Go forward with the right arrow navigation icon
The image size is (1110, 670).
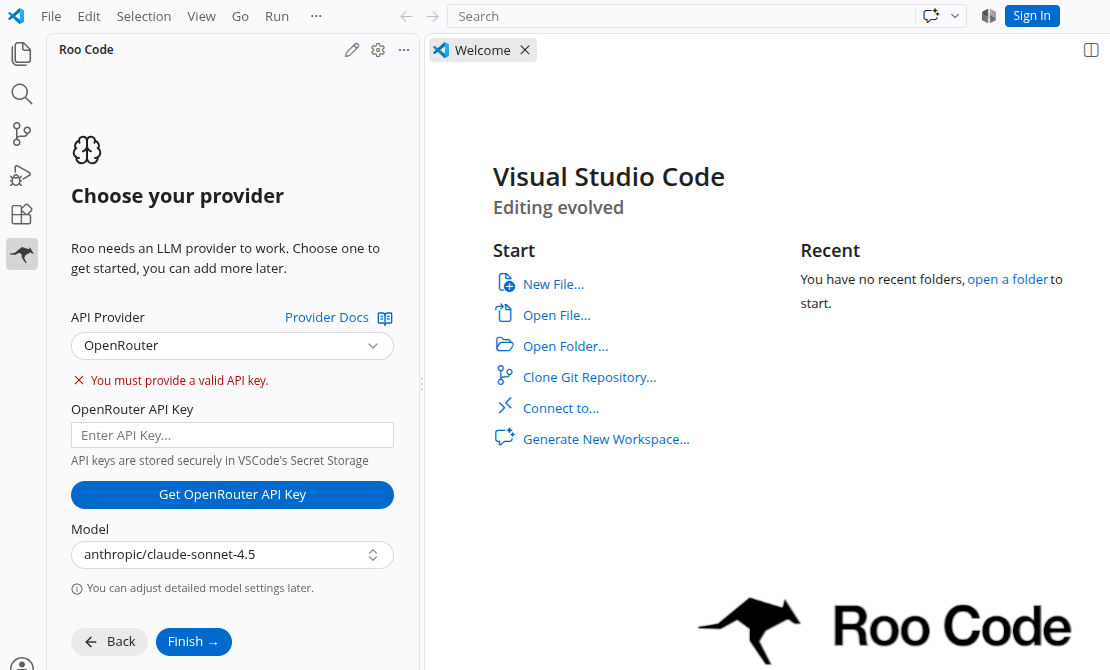point(433,16)
